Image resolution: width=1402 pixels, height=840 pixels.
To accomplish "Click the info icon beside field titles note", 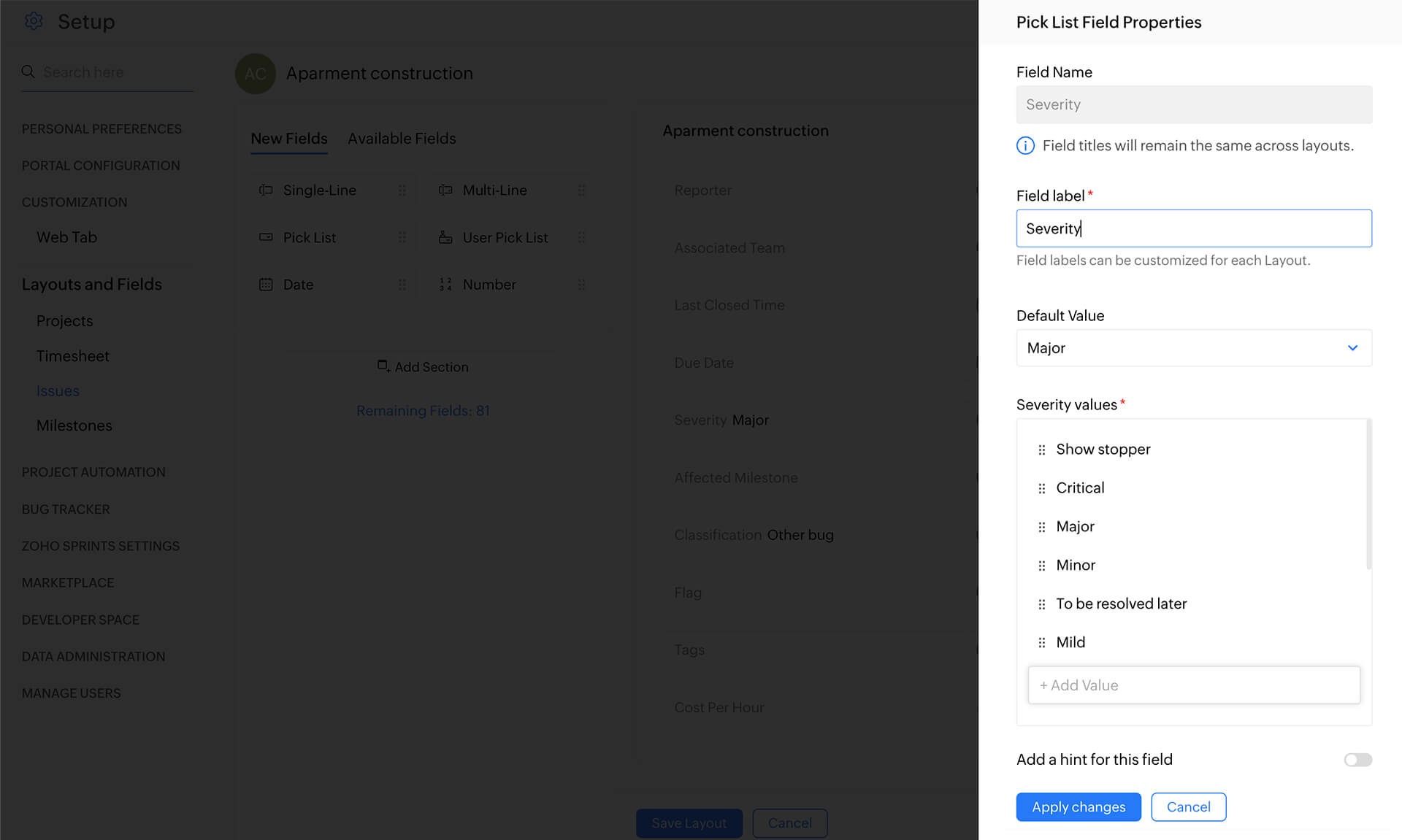I will pos(1025,146).
